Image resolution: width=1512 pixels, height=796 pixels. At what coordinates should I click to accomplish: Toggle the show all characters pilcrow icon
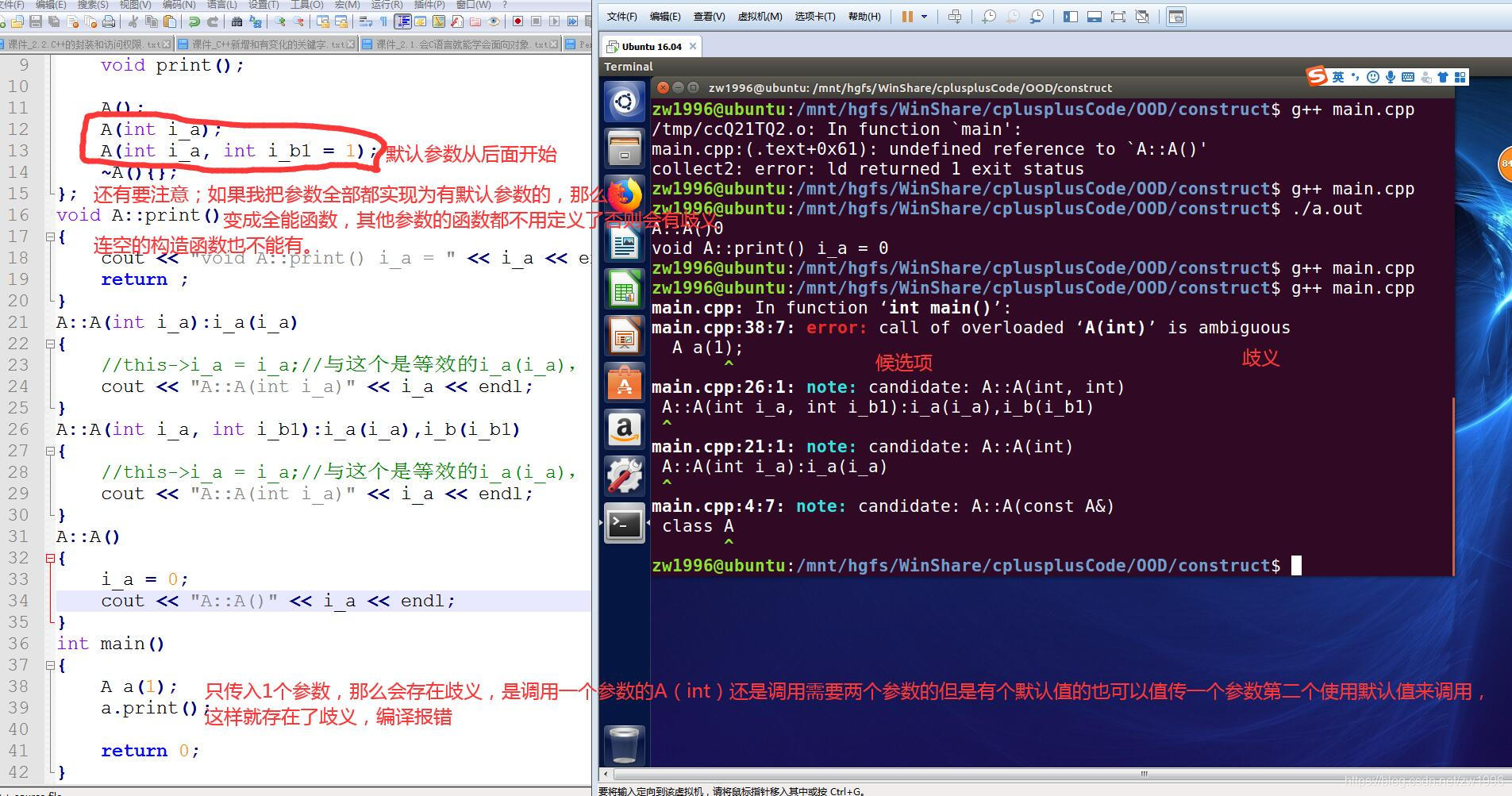[x=383, y=21]
